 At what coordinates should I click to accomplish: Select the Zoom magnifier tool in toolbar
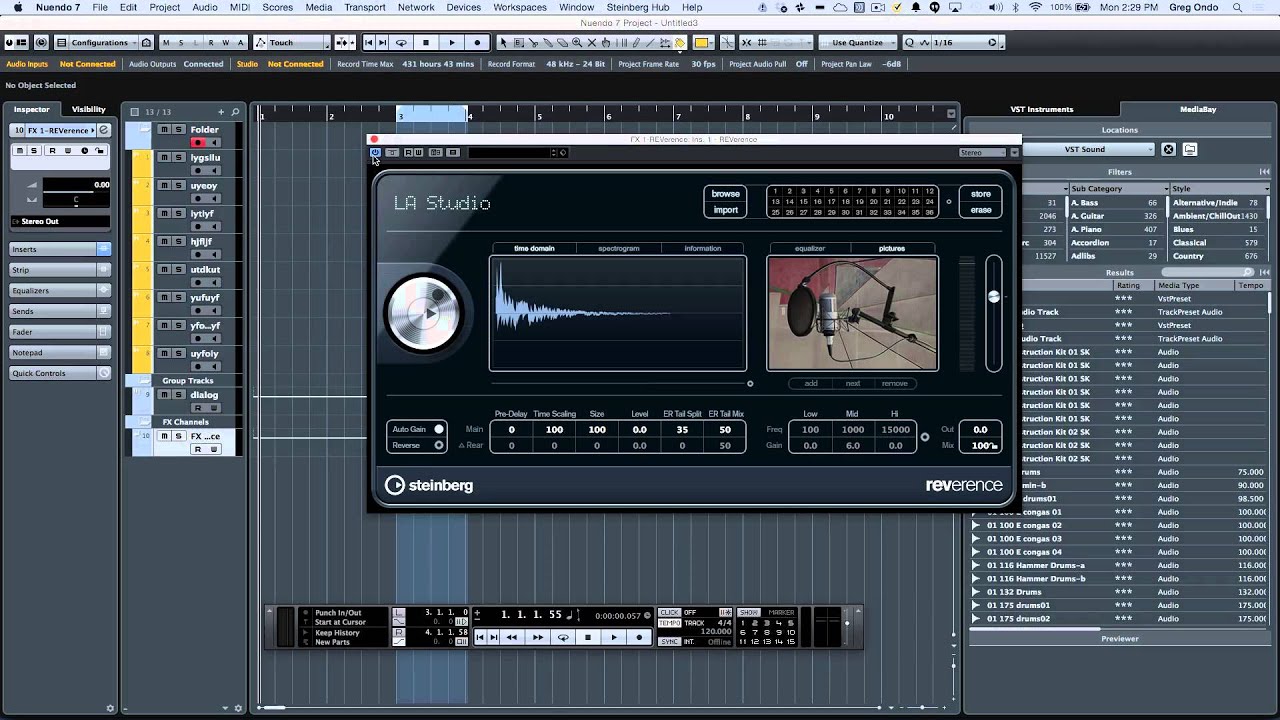[x=578, y=43]
